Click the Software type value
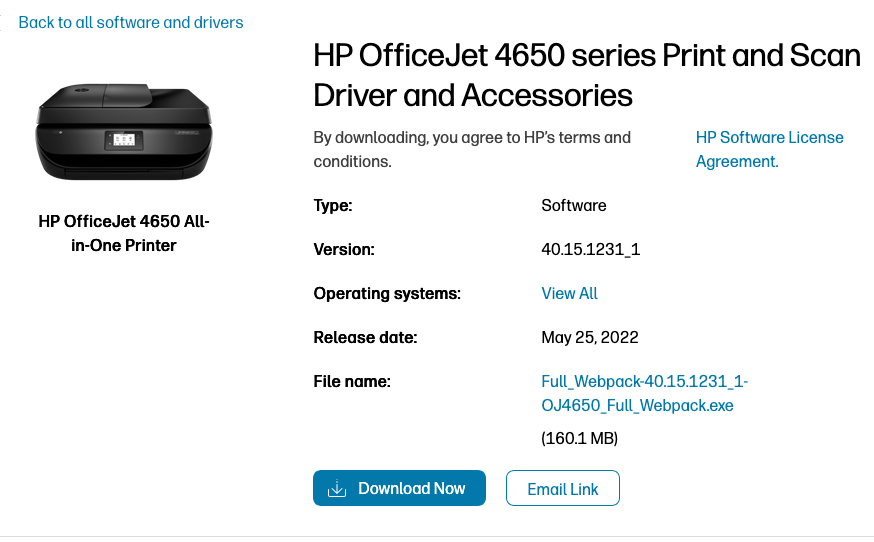This screenshot has height=542, width=874. 574,205
